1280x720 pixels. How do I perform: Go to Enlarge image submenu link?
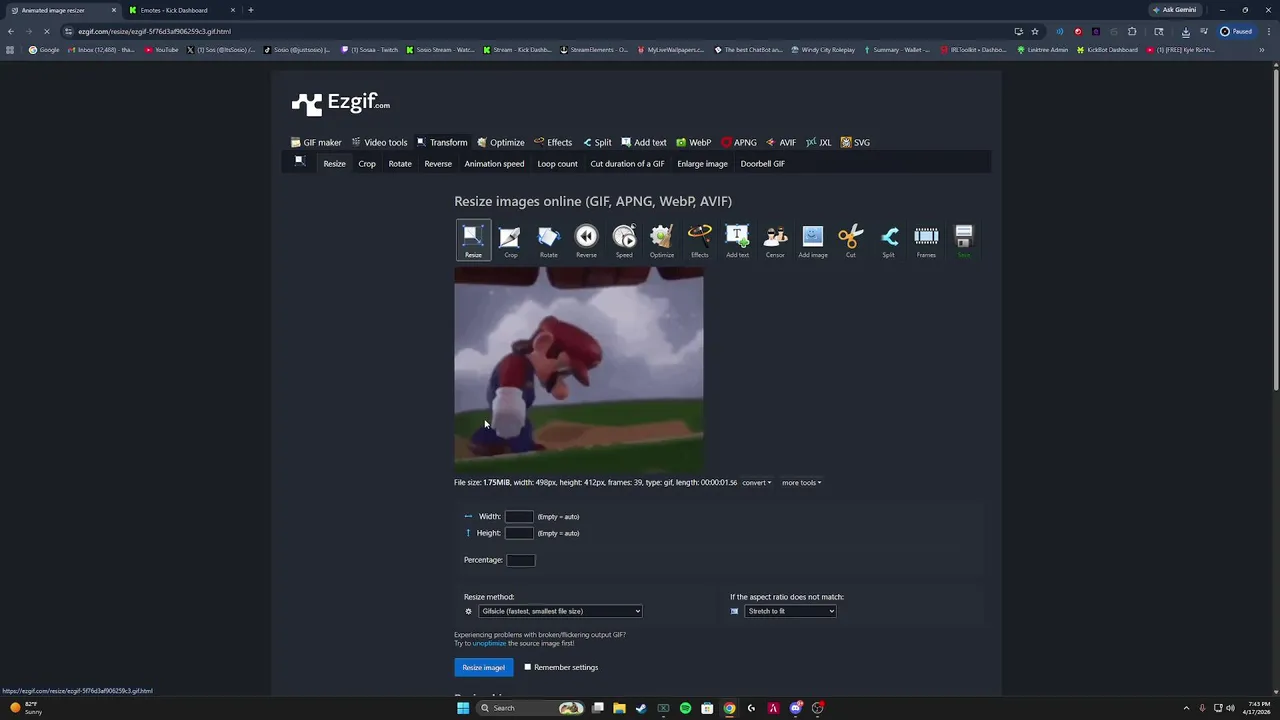click(x=702, y=164)
